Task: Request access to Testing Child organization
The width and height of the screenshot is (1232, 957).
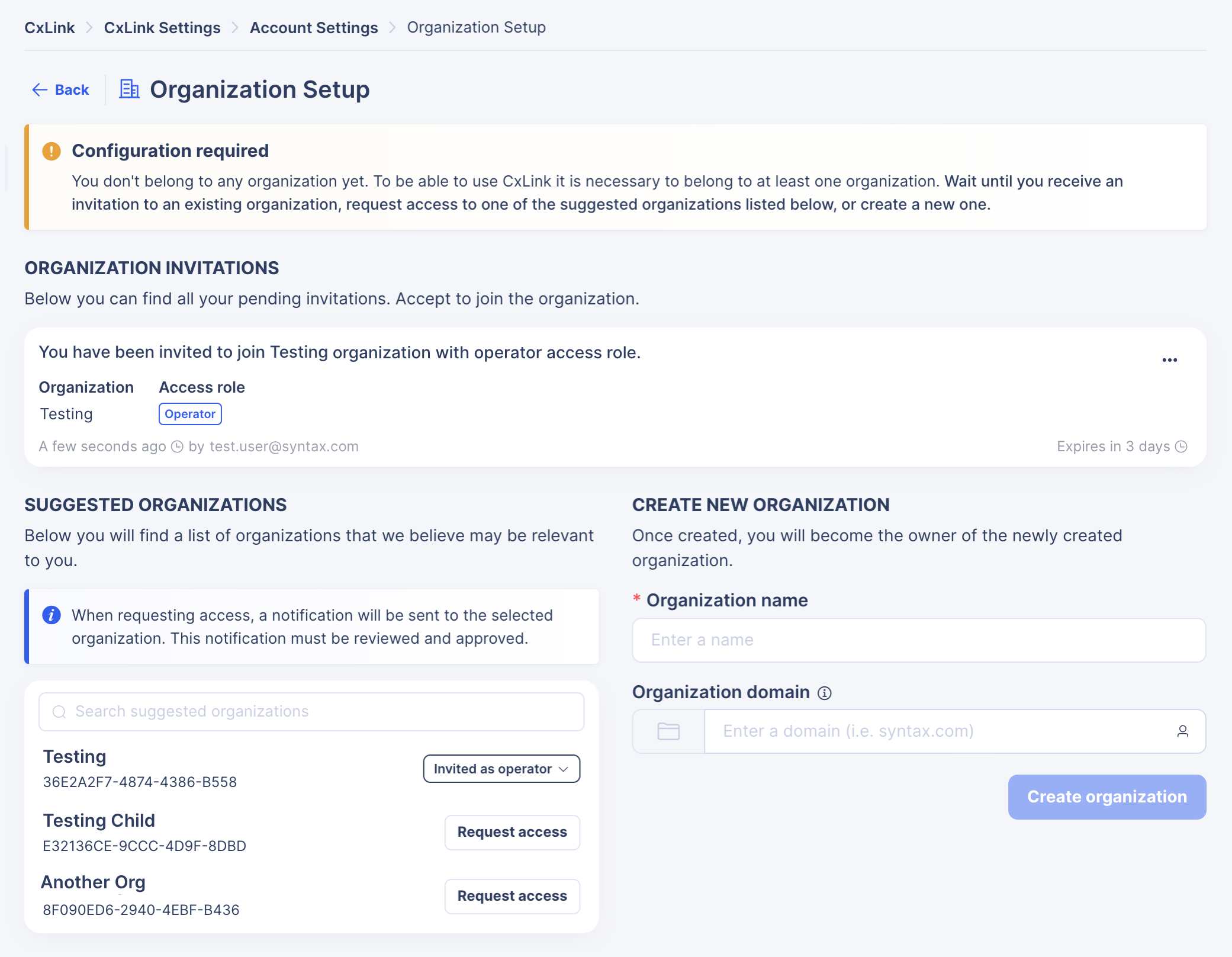Action: click(512, 832)
